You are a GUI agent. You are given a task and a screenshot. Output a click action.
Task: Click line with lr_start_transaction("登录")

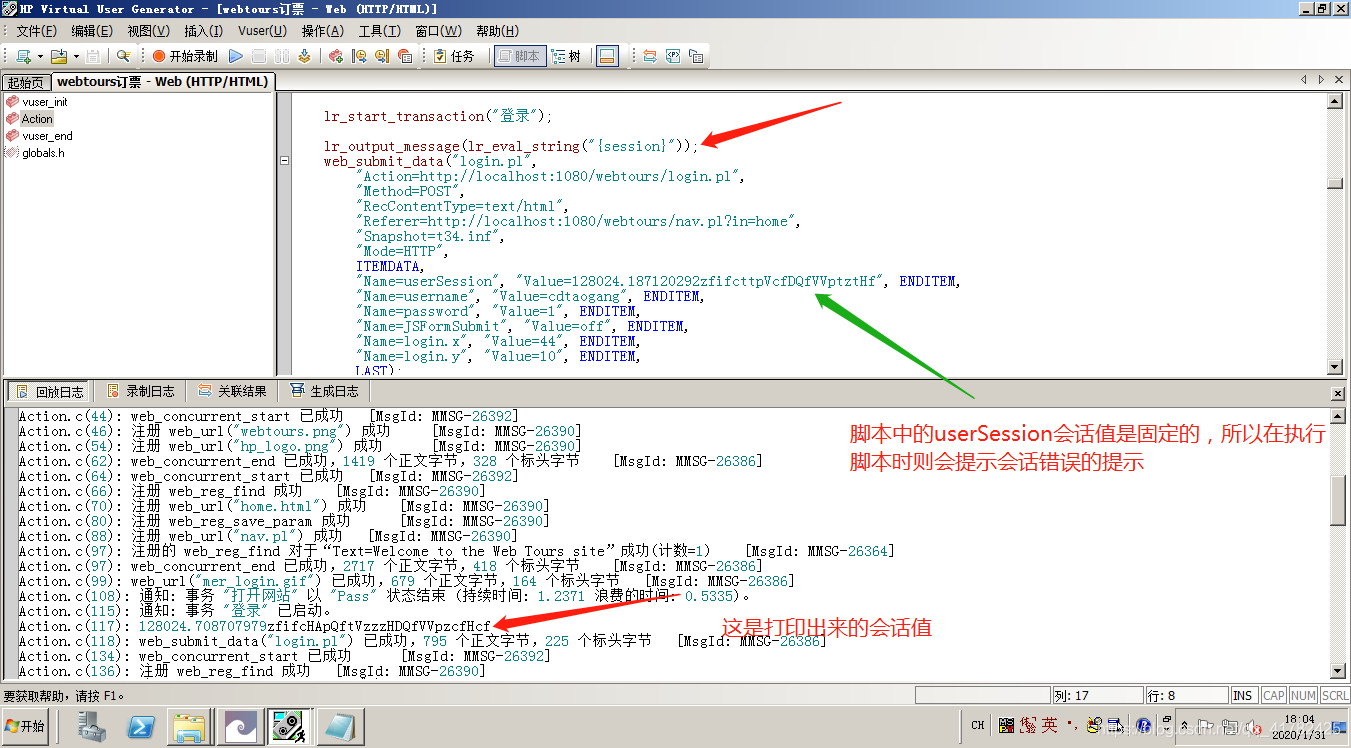[x=438, y=116]
